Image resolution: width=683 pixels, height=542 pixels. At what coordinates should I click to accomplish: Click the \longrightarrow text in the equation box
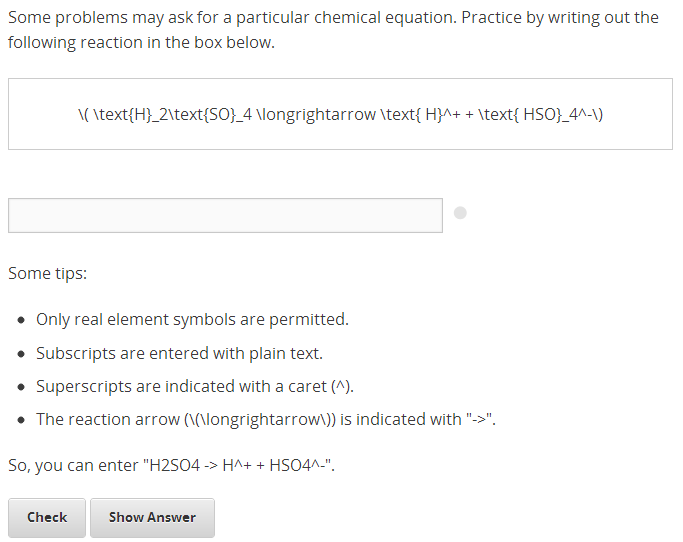(312, 114)
